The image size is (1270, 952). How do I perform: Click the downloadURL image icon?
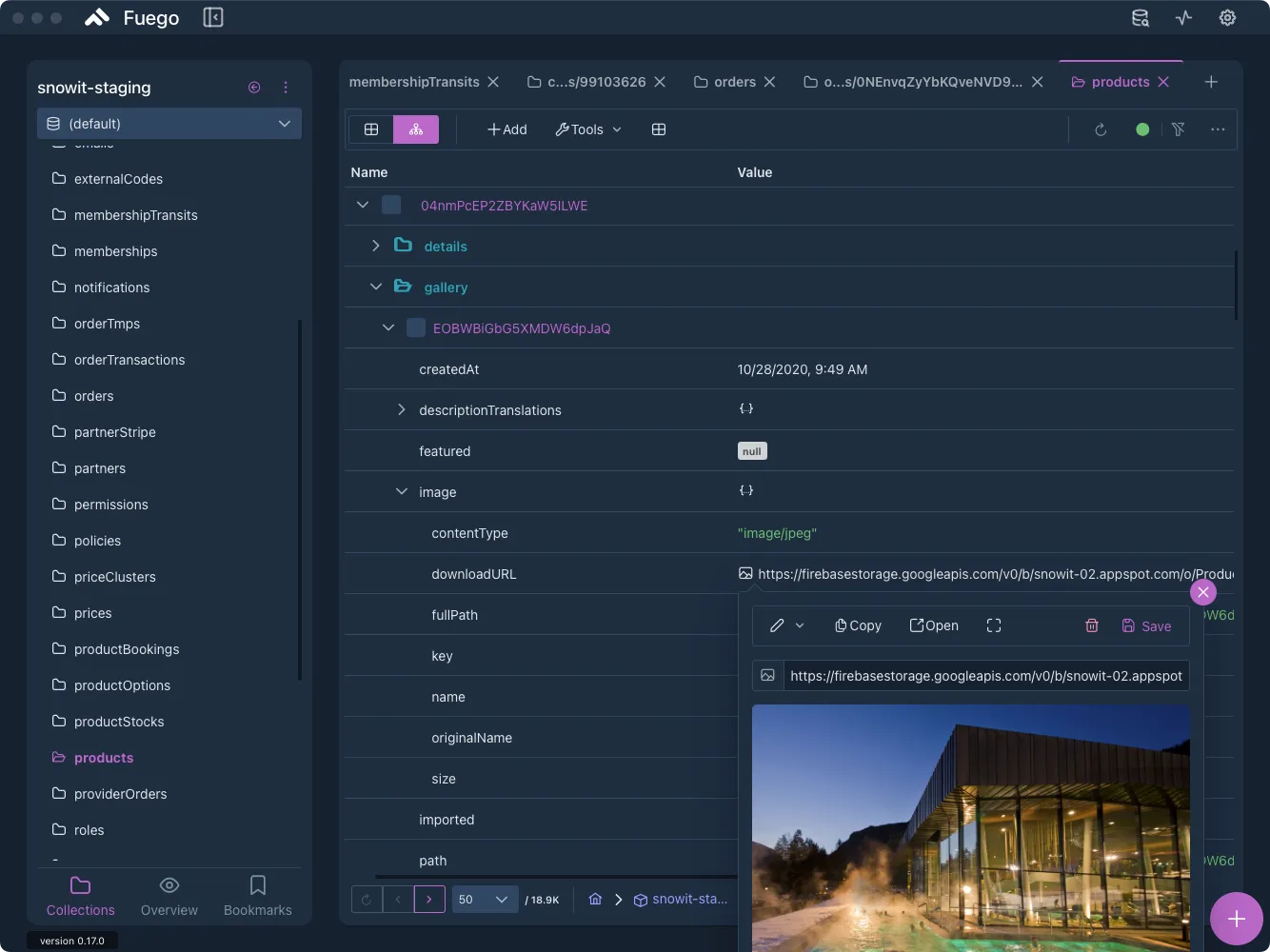tap(745, 573)
